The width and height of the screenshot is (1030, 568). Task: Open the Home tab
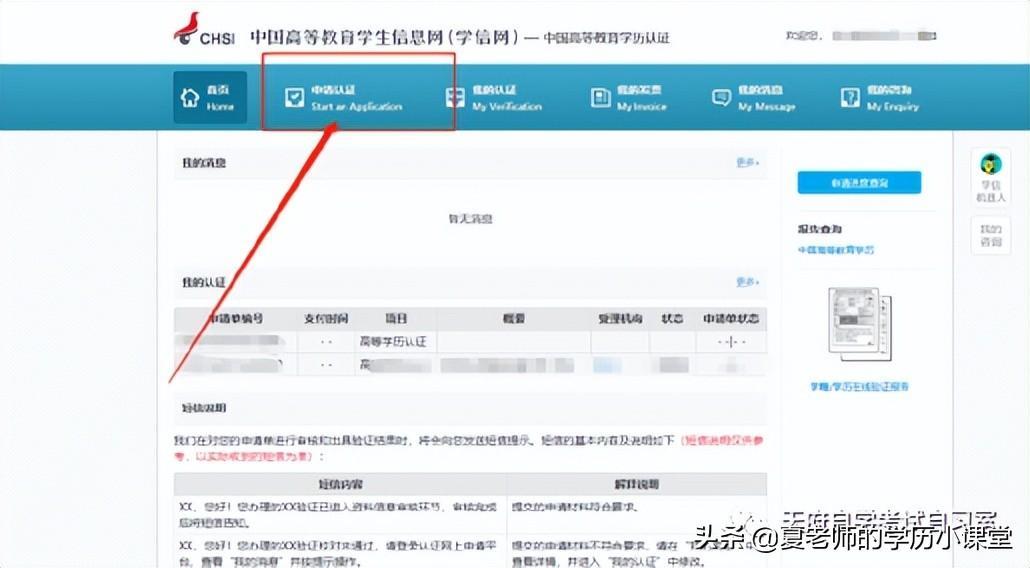coord(210,98)
